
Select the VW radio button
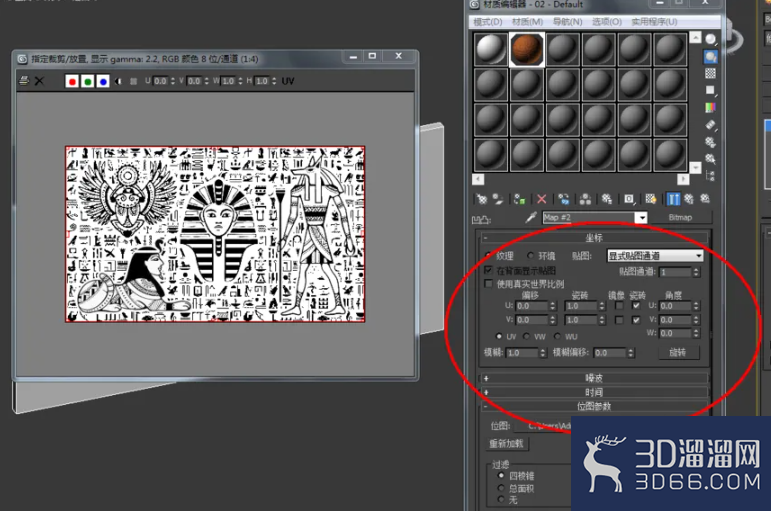527,336
